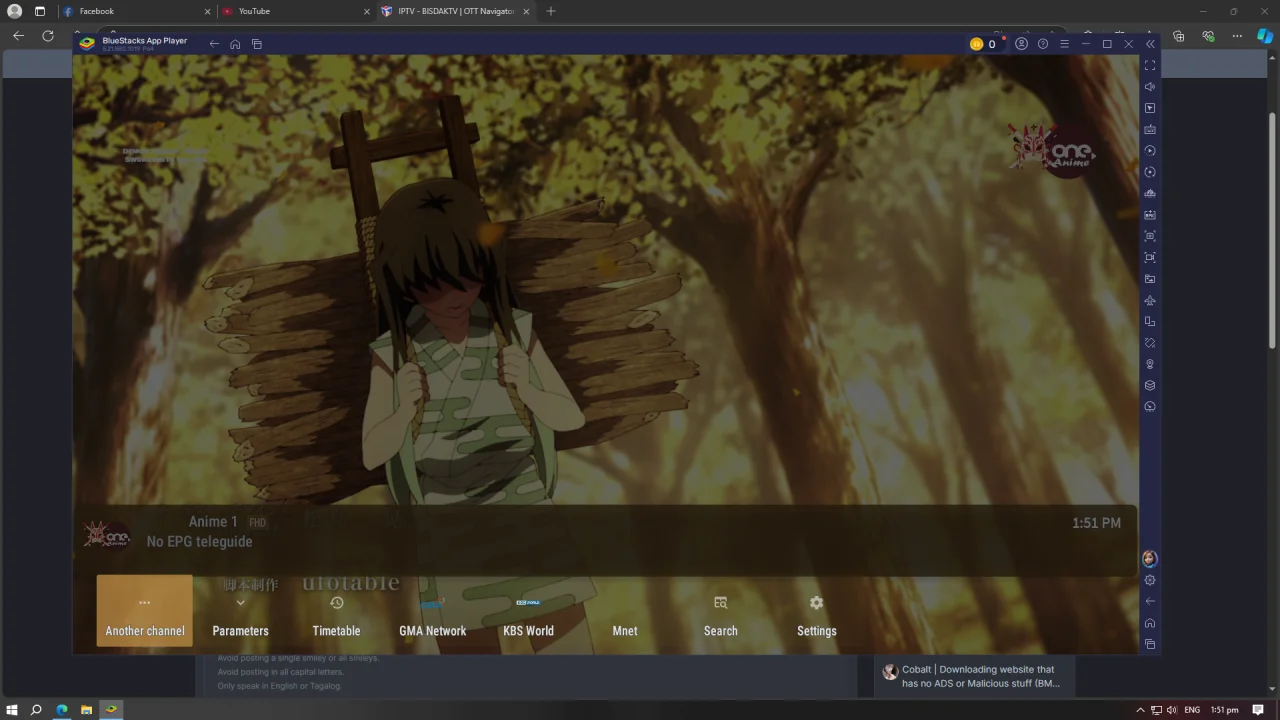1280x720 pixels.
Task: Switch to the YouTube browser tab
Action: pos(295,11)
